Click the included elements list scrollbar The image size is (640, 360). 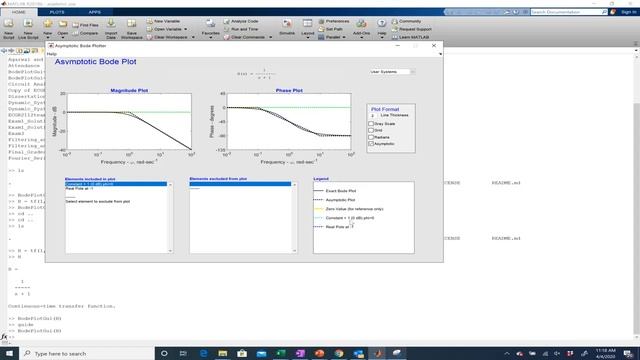coord(170,218)
